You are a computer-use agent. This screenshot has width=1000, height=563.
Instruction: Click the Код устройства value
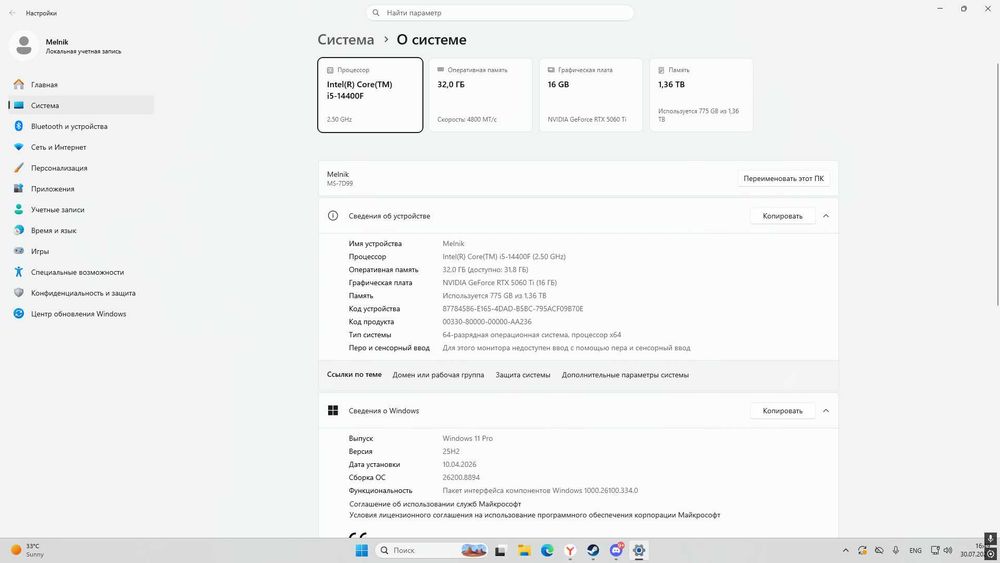click(513, 309)
